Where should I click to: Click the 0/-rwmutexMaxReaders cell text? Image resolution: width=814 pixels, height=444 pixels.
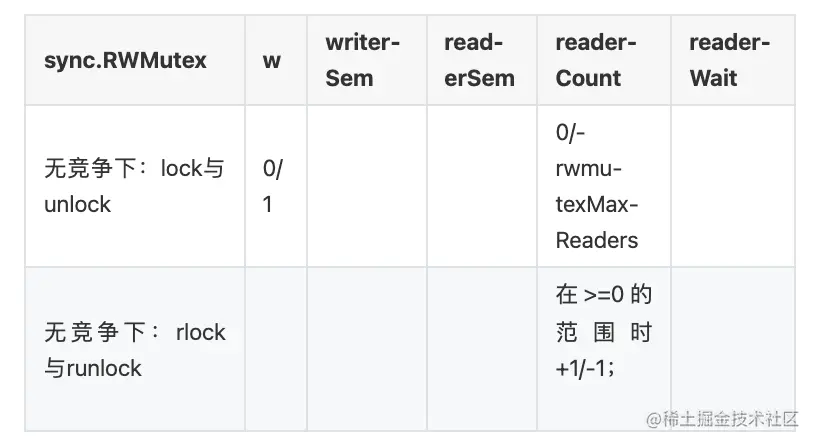[597, 186]
